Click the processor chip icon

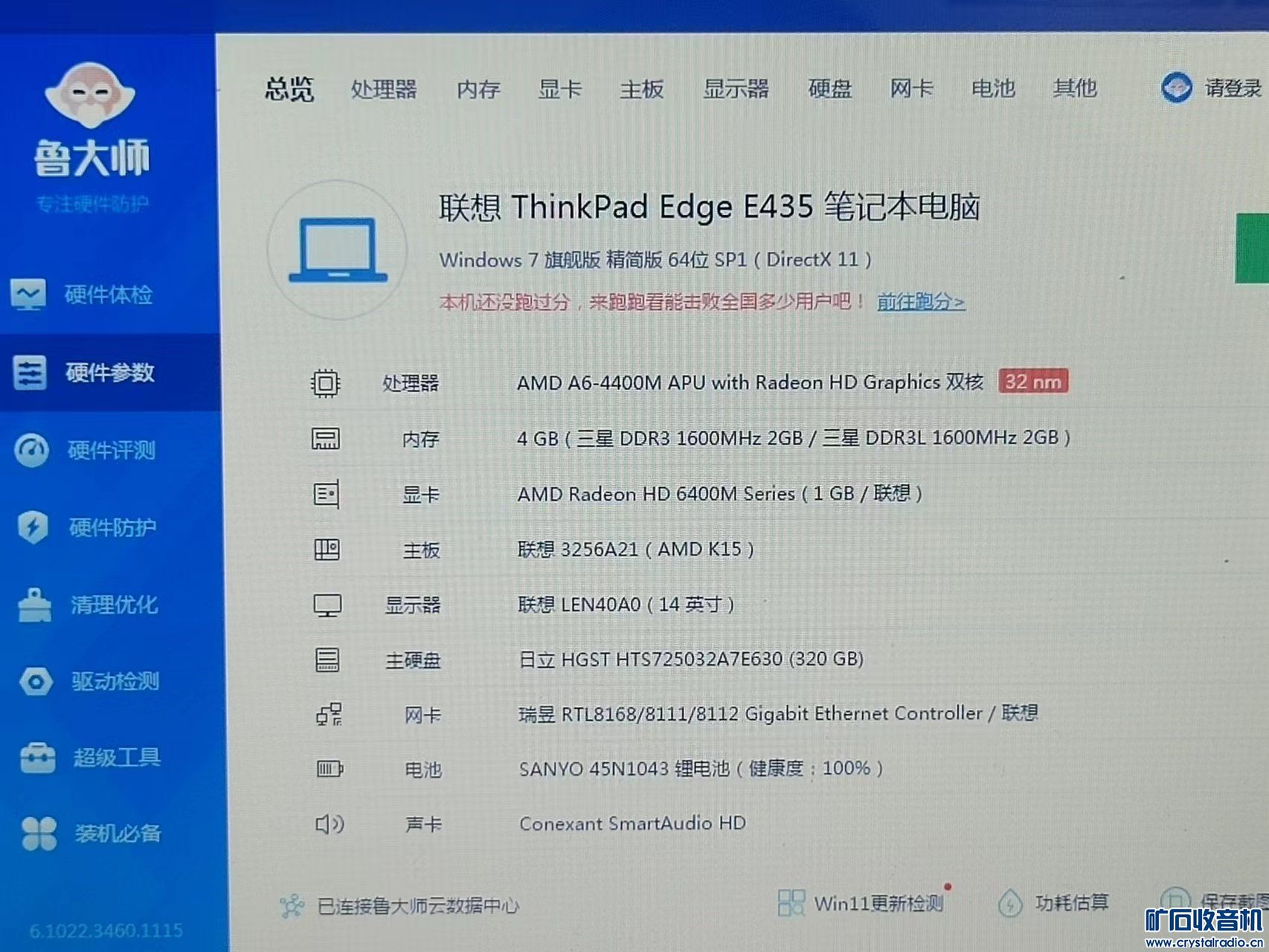(x=325, y=383)
